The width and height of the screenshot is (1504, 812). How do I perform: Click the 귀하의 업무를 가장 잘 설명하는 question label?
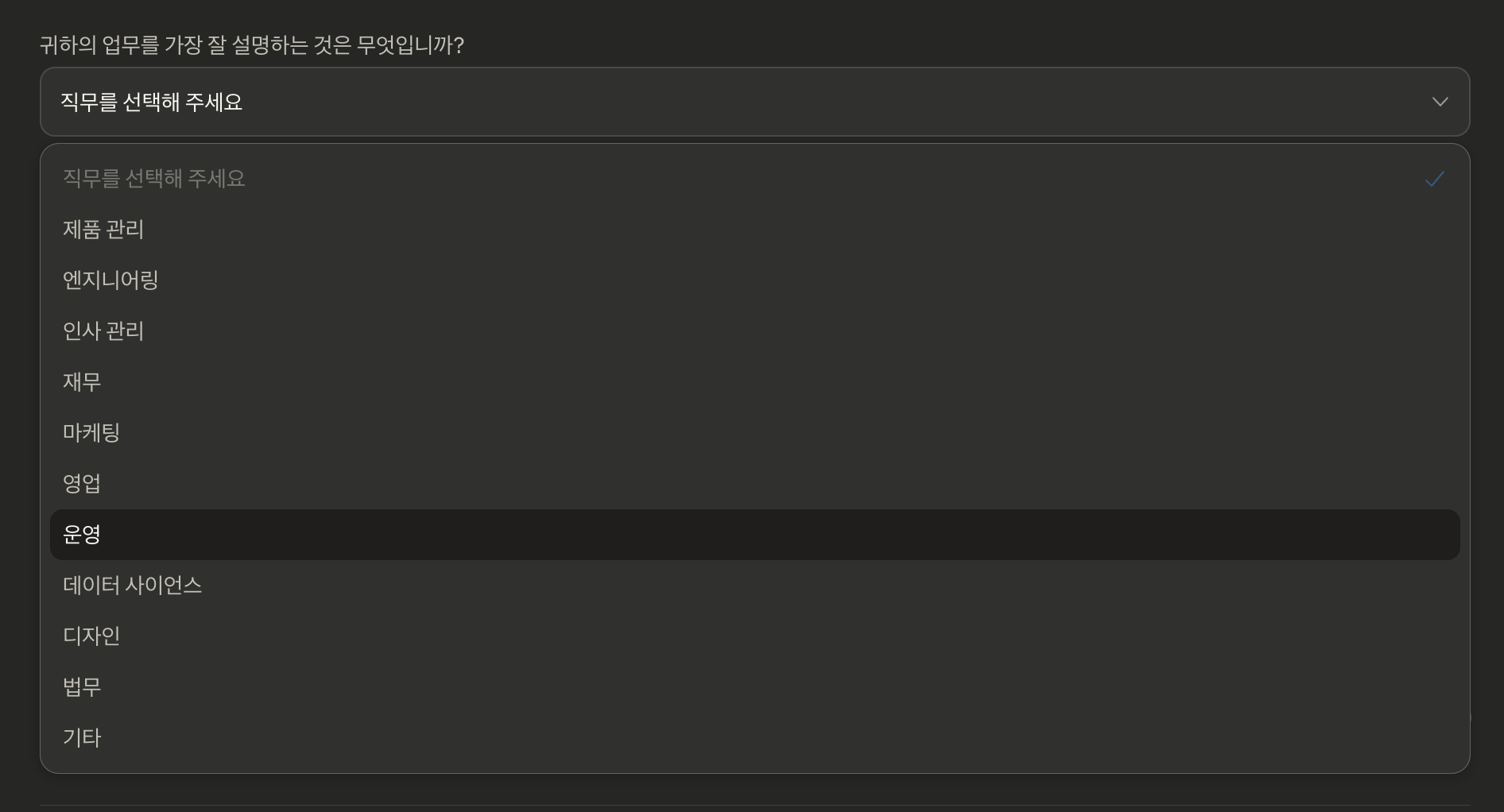pos(252,45)
